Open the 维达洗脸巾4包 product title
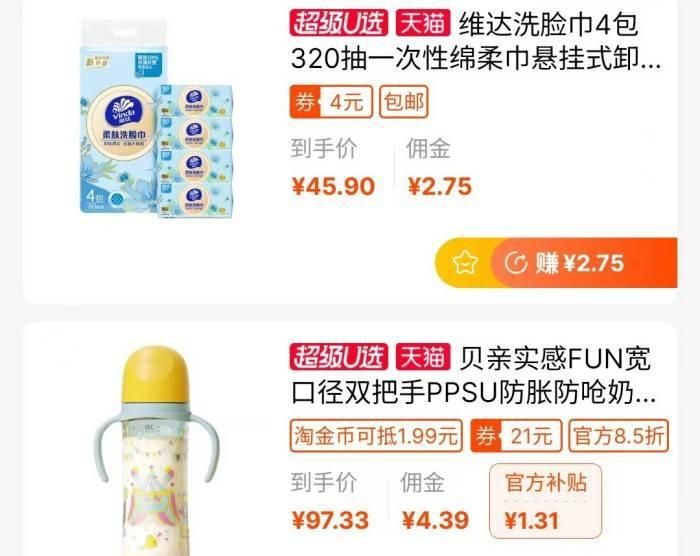 pyautogui.click(x=476, y=41)
